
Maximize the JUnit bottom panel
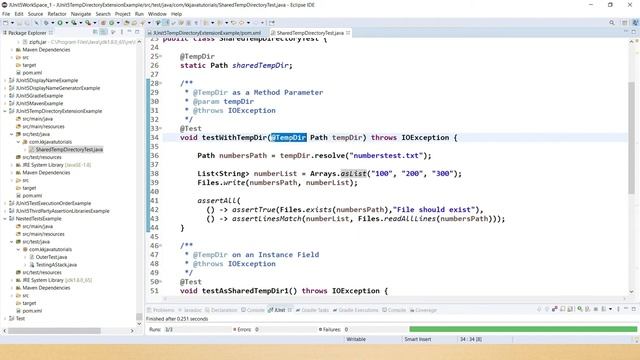(x=634, y=309)
